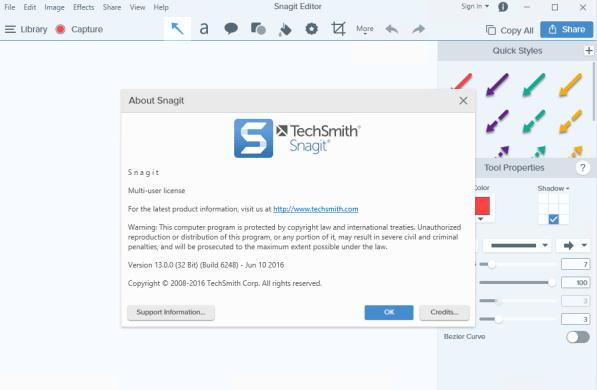597x390 pixels.
Task: Click the Credits button
Action: coord(444,312)
